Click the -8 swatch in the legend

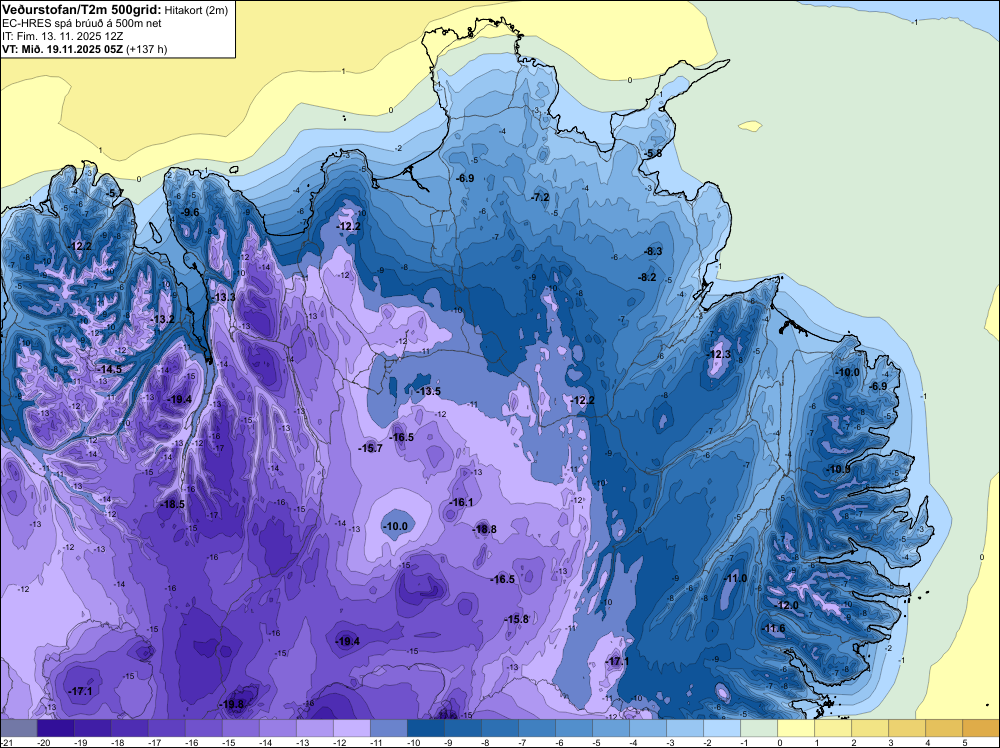tap(499, 728)
